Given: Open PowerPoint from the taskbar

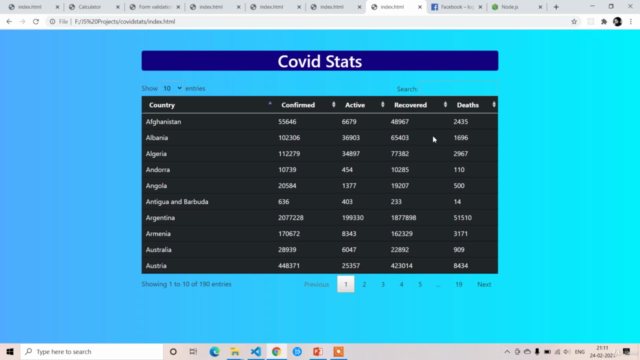Looking at the screenshot, I should (318, 351).
